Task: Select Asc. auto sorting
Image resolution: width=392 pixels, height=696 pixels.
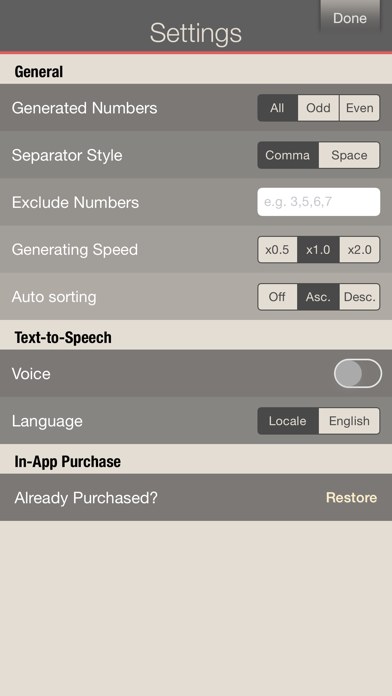Action: pos(318,297)
